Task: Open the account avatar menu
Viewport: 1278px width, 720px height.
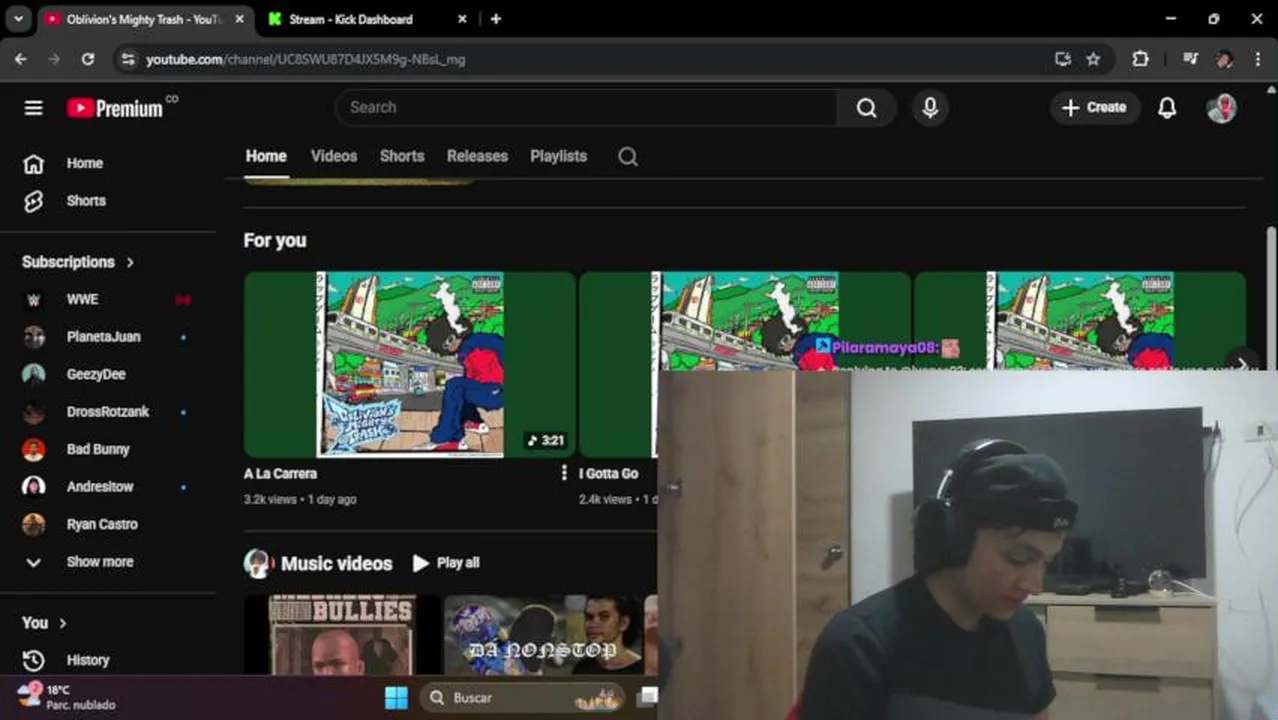Action: point(1221,108)
